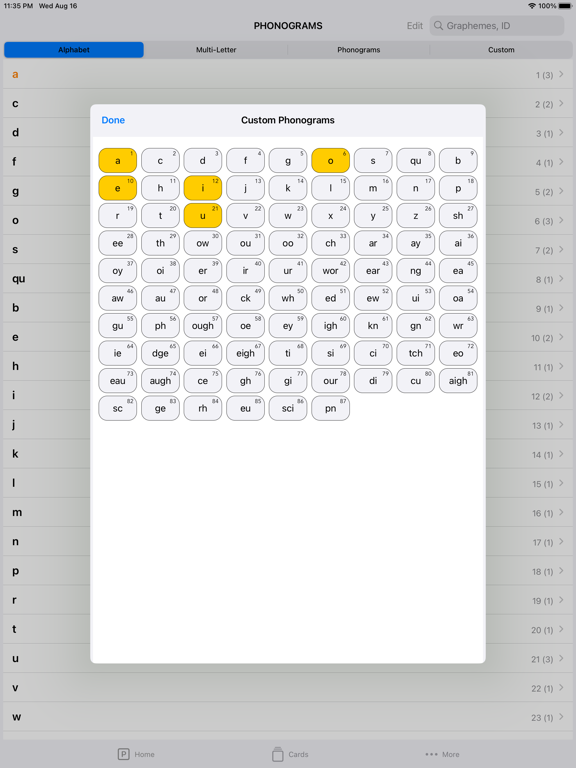576x768 pixels.
Task: Tap the Edit button
Action: pos(414,26)
